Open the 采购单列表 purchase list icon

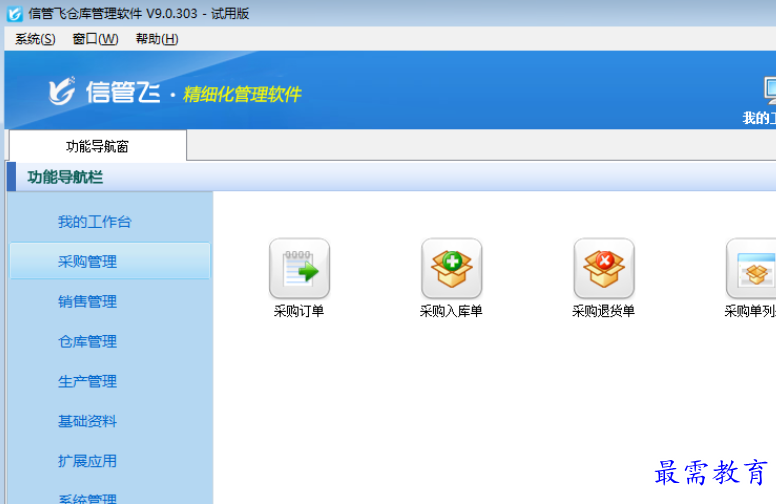pyautogui.click(x=751, y=268)
